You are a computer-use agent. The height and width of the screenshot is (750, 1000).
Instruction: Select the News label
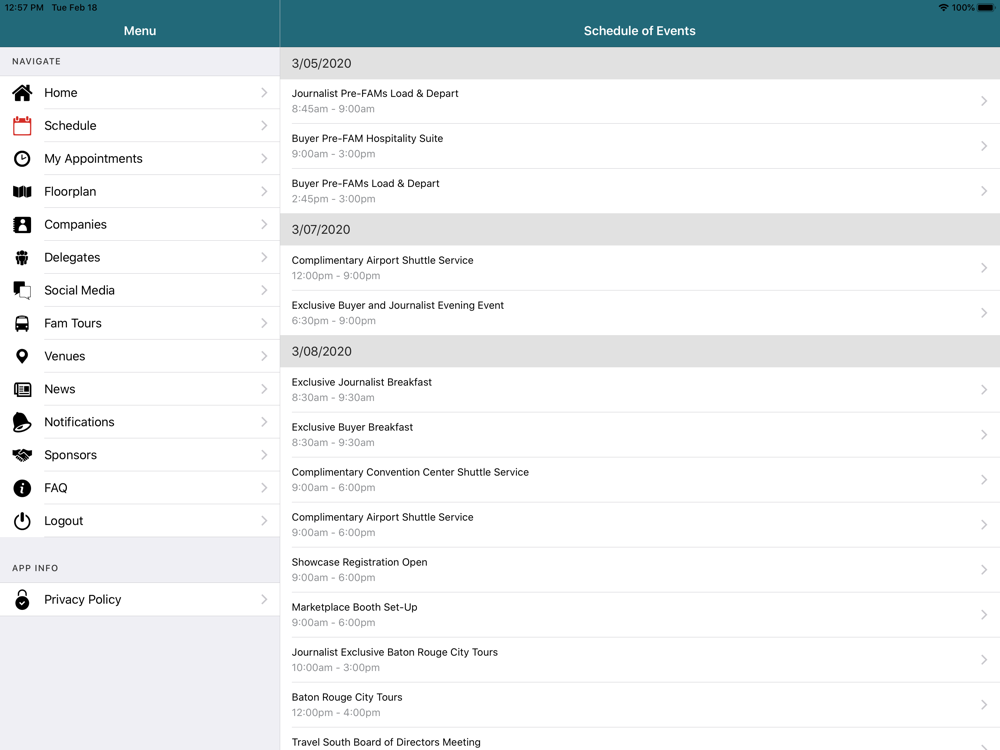click(x=59, y=389)
